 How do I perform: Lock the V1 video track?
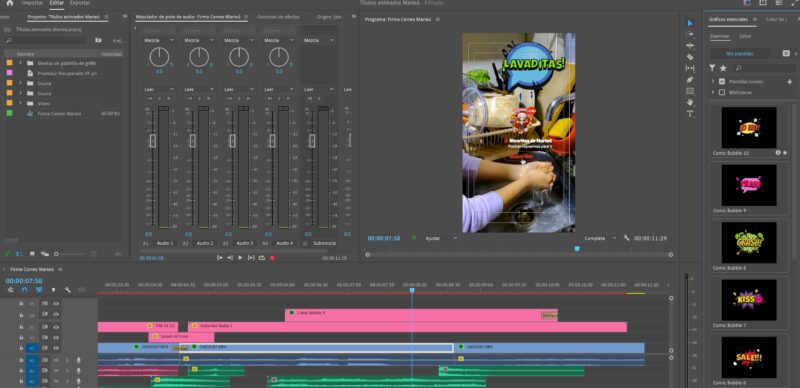(21, 348)
